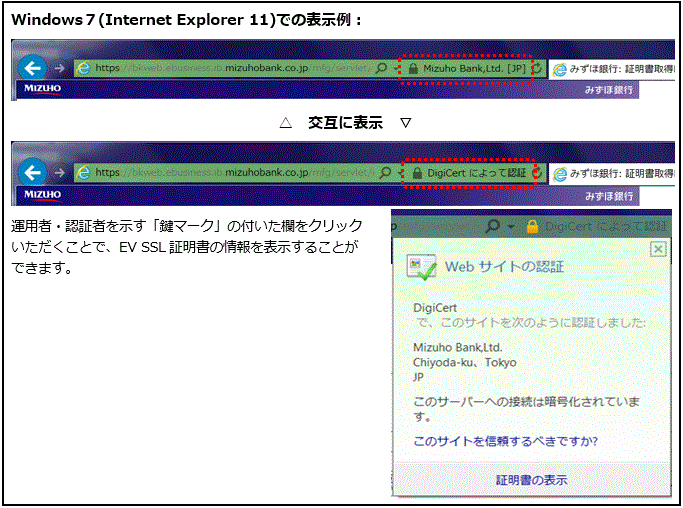Click the search magnifier left of Mizuho Bank,Ltd. [JP]
Image resolution: width=683 pixels, height=508 pixels.
[381, 68]
